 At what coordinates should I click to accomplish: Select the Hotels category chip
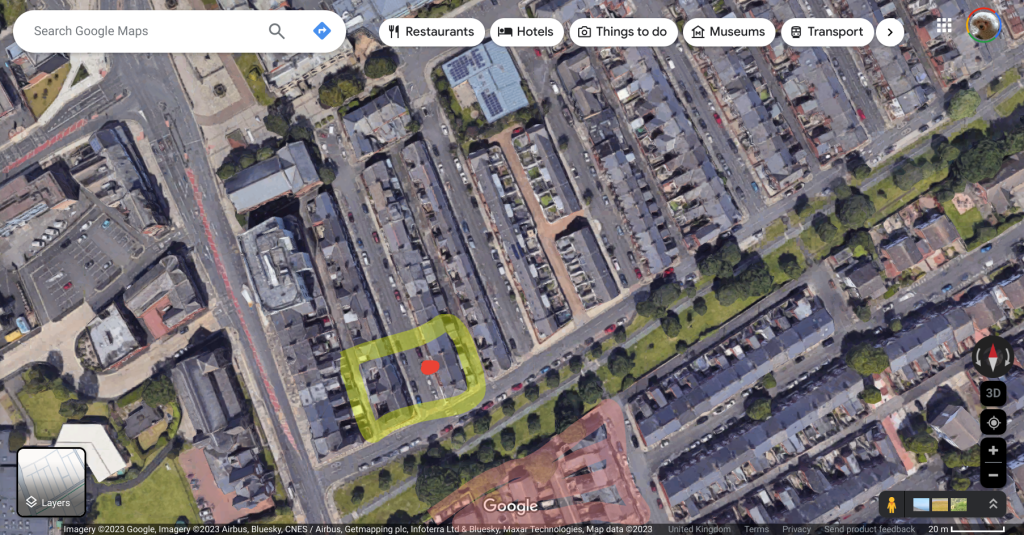point(526,32)
